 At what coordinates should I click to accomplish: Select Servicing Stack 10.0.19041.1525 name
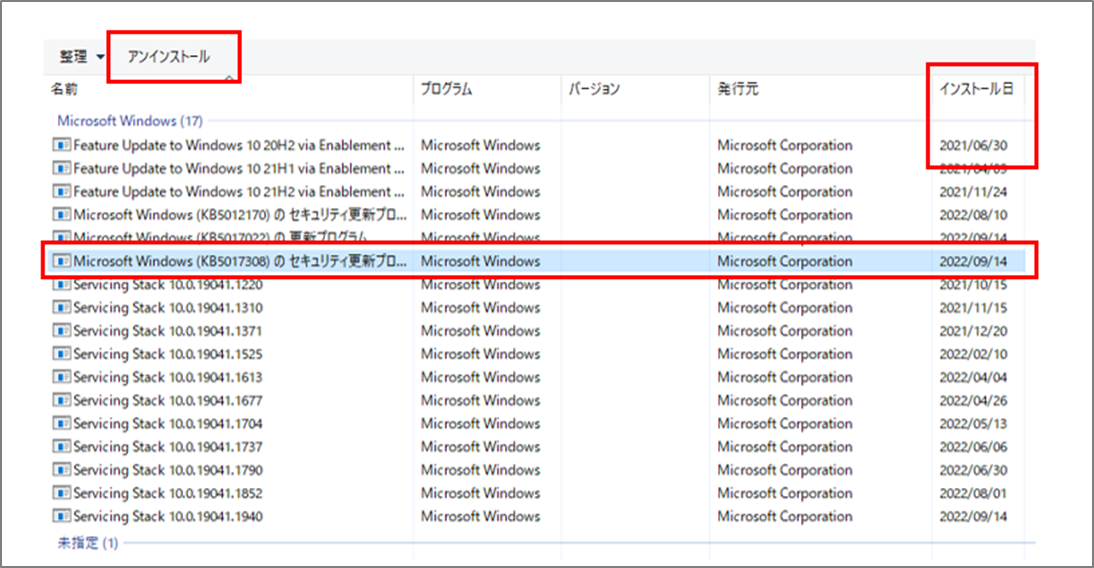pyautogui.click(x=168, y=354)
